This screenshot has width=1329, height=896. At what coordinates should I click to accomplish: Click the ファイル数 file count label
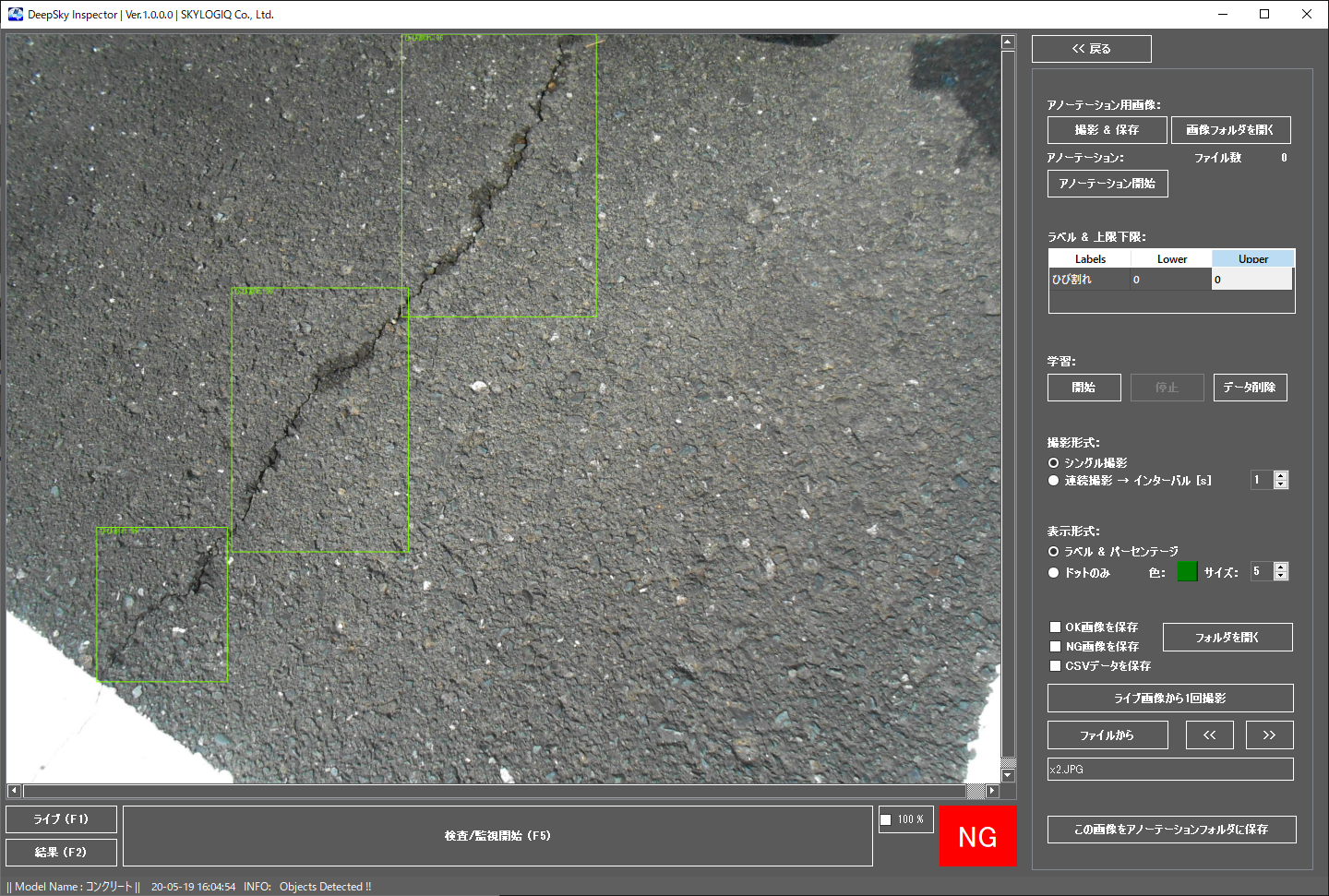click(1217, 158)
